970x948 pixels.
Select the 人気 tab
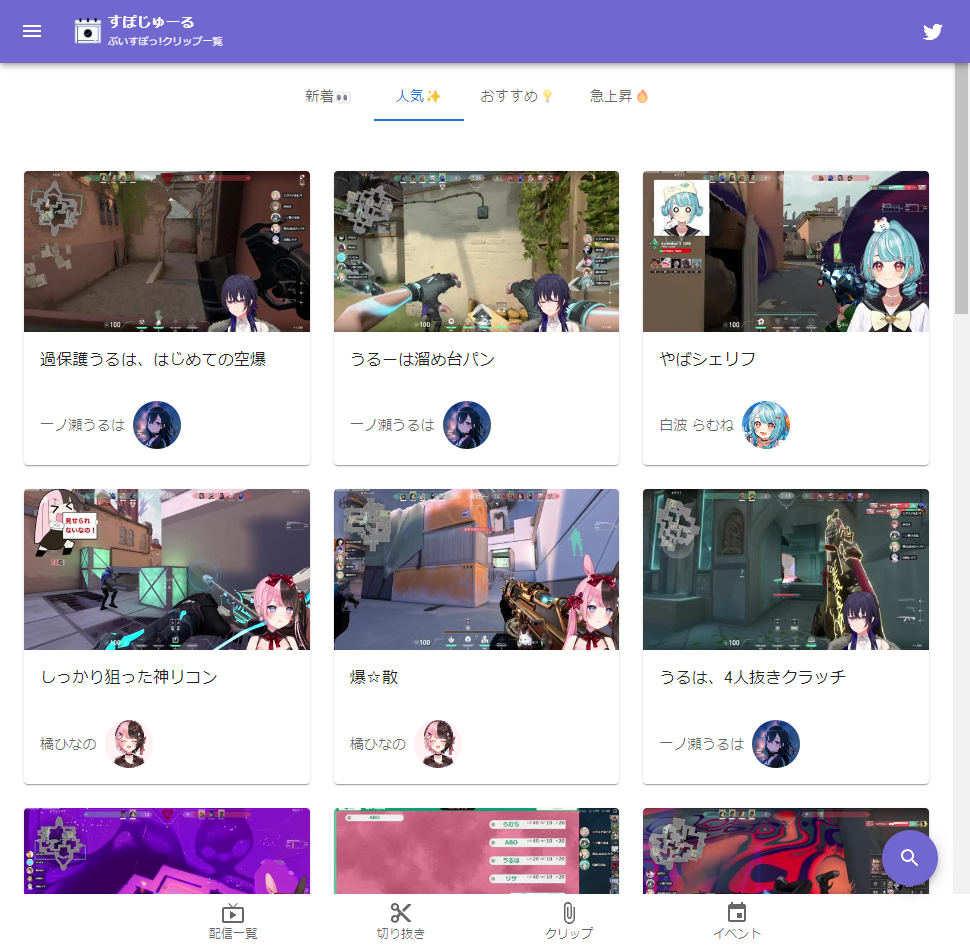(418, 96)
